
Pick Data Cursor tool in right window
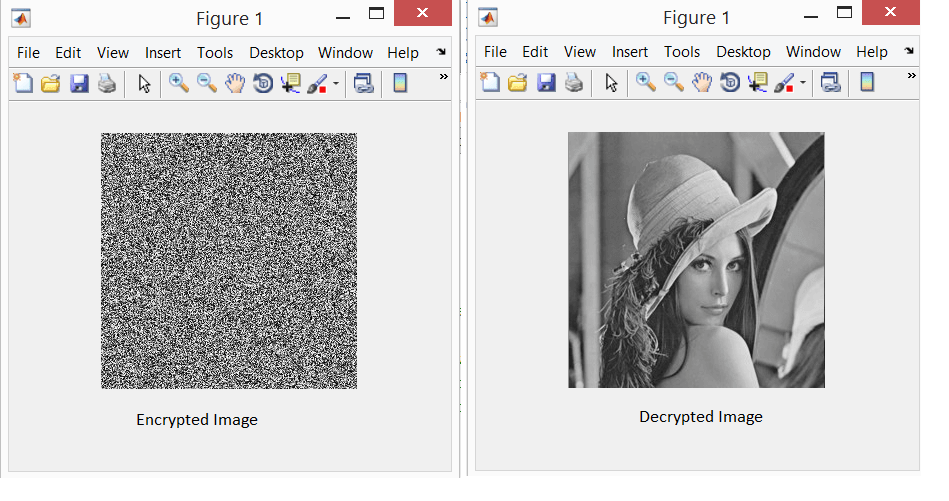click(758, 82)
